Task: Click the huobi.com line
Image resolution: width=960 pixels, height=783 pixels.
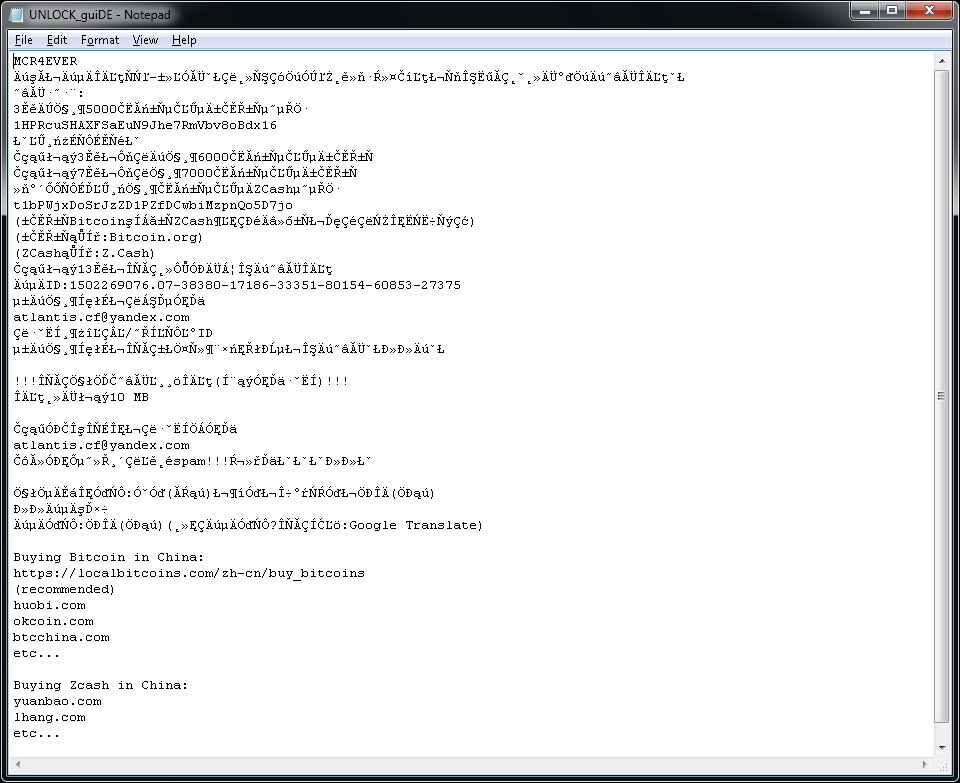Action: click(50, 605)
